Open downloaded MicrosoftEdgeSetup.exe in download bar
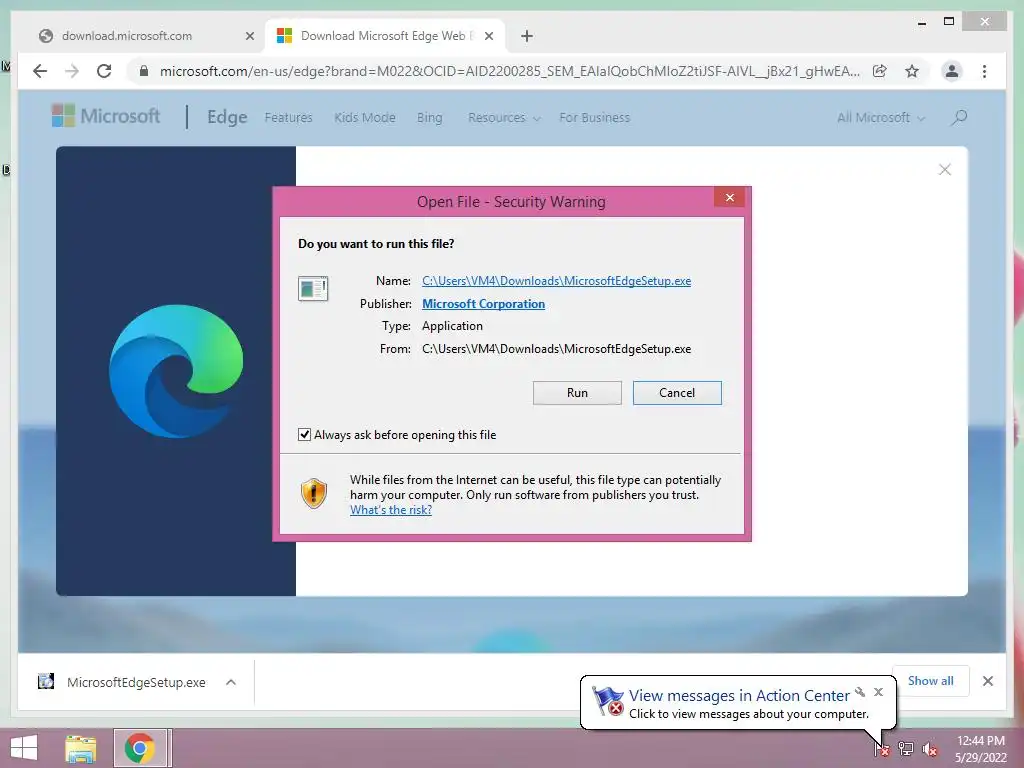 [x=136, y=682]
